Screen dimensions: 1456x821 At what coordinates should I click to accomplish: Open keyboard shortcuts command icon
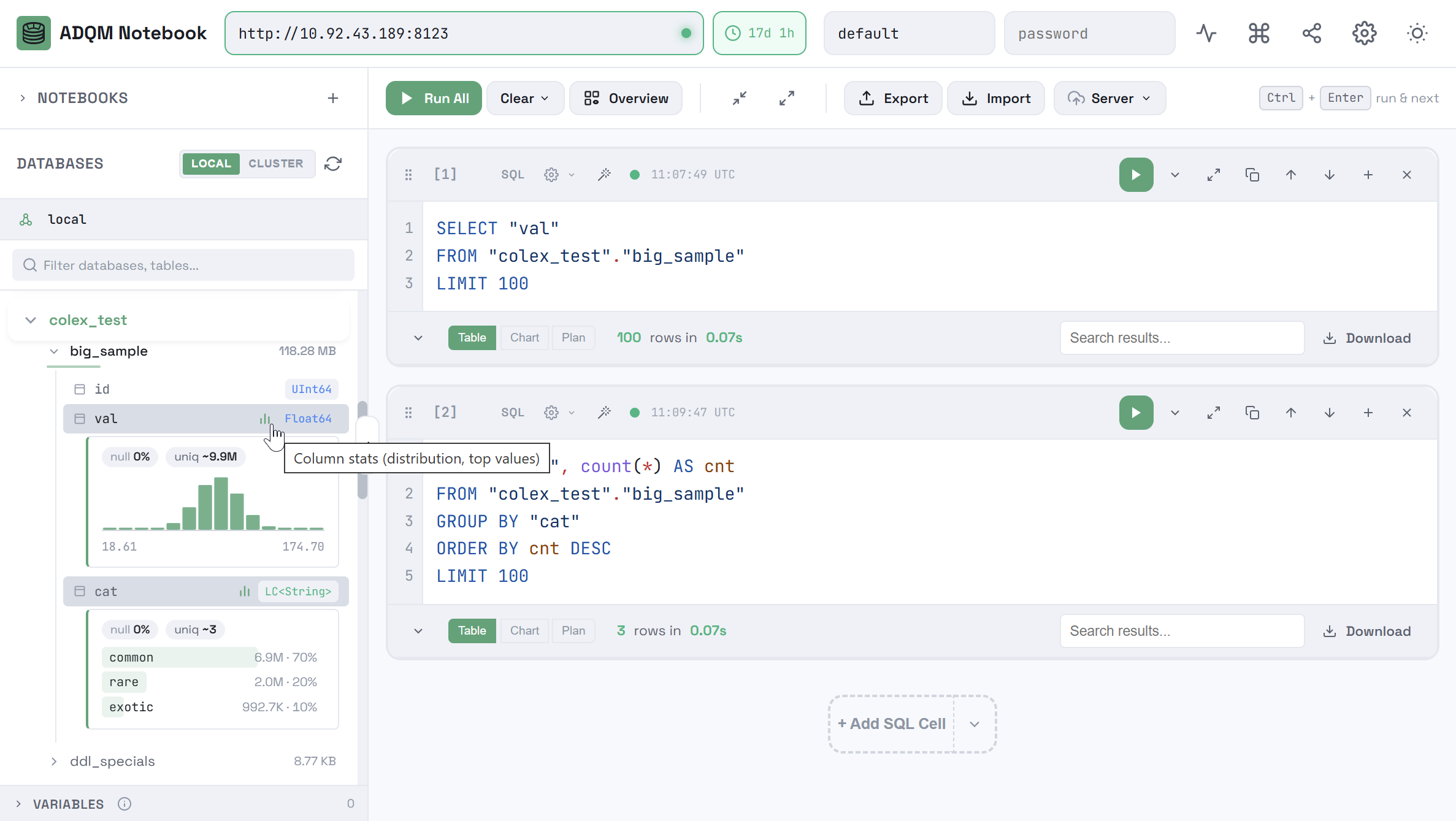[1259, 33]
